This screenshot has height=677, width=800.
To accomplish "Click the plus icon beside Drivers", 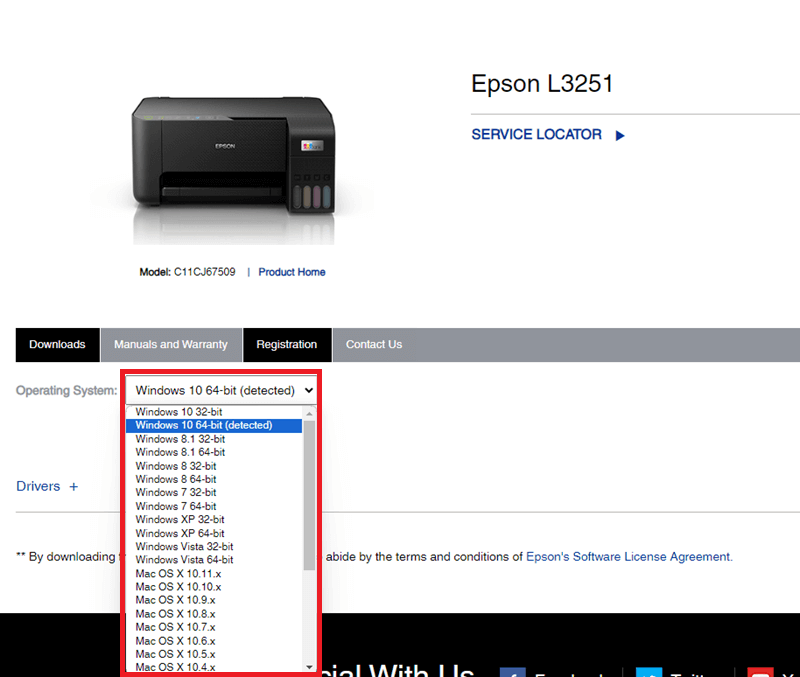I will coord(73,487).
